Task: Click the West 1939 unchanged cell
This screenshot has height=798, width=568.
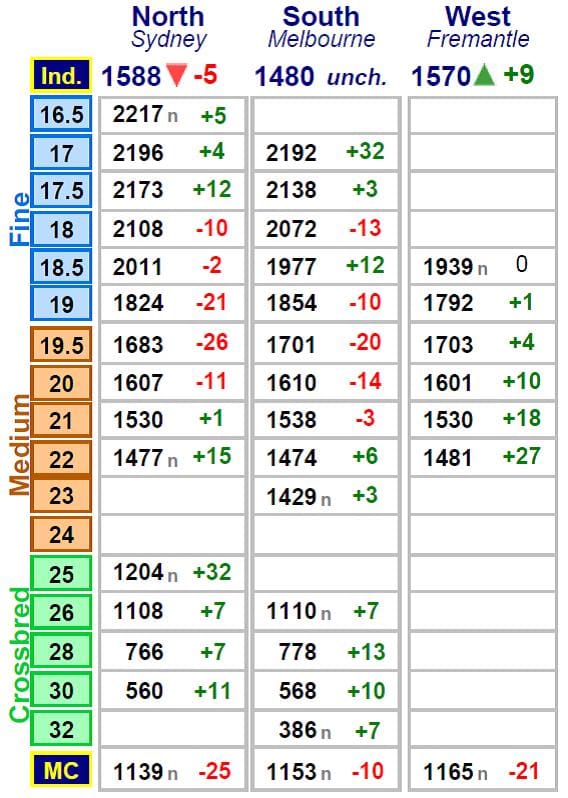Action: (x=482, y=266)
